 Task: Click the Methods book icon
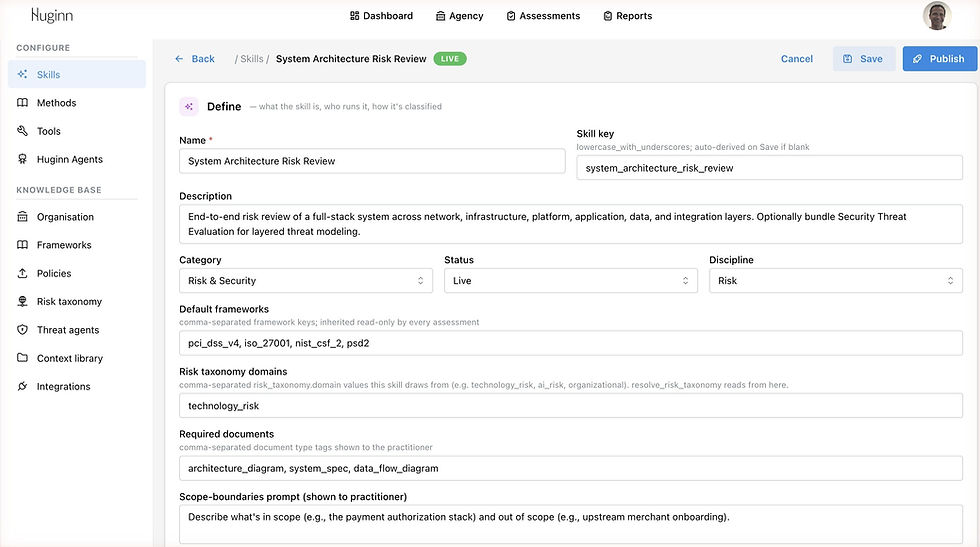22,103
